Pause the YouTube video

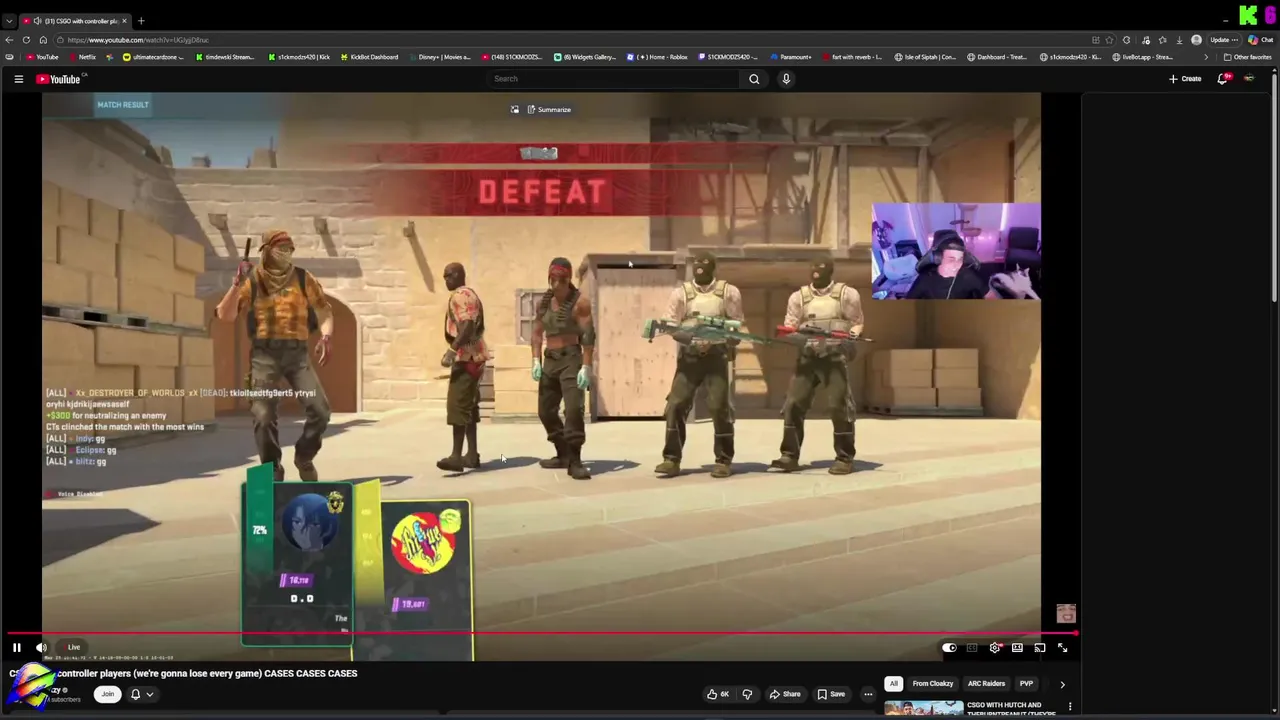click(x=16, y=648)
